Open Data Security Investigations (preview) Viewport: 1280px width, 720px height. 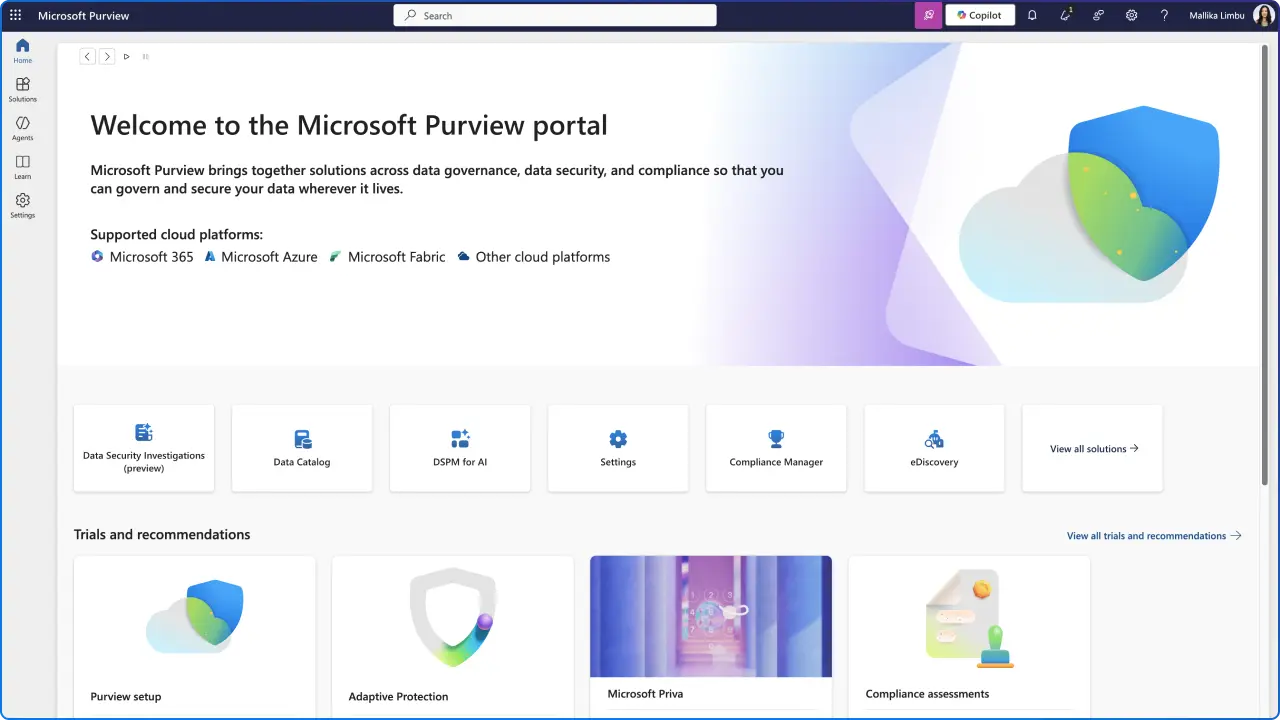coord(143,448)
